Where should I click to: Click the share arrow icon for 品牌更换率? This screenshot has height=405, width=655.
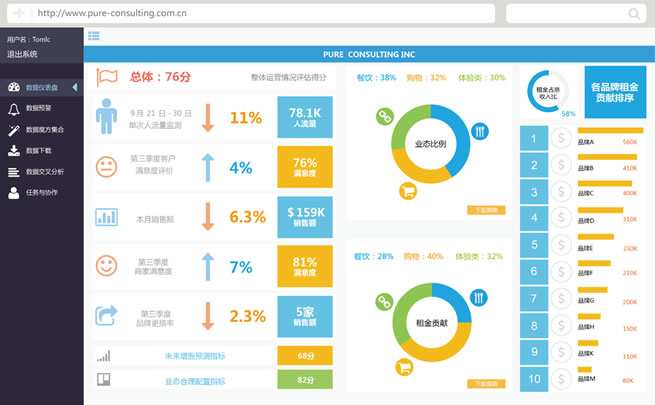[x=106, y=316]
